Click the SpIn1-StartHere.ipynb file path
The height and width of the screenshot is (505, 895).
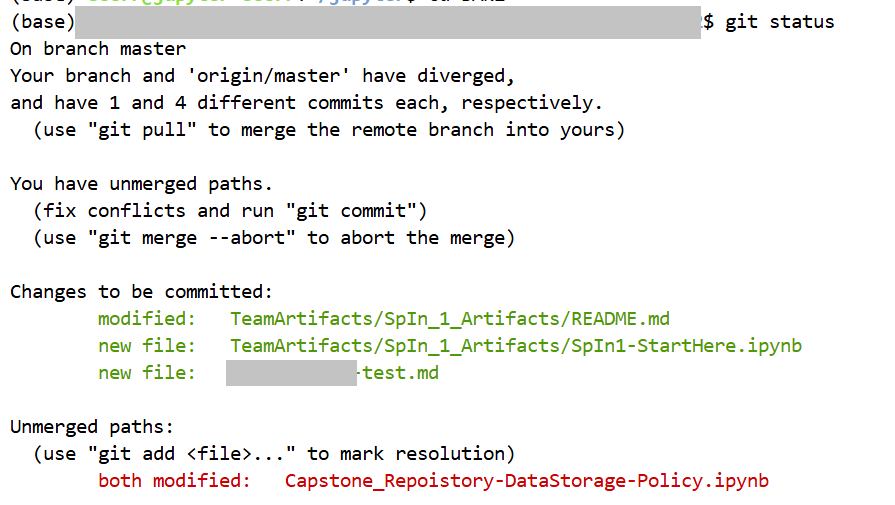516,346
